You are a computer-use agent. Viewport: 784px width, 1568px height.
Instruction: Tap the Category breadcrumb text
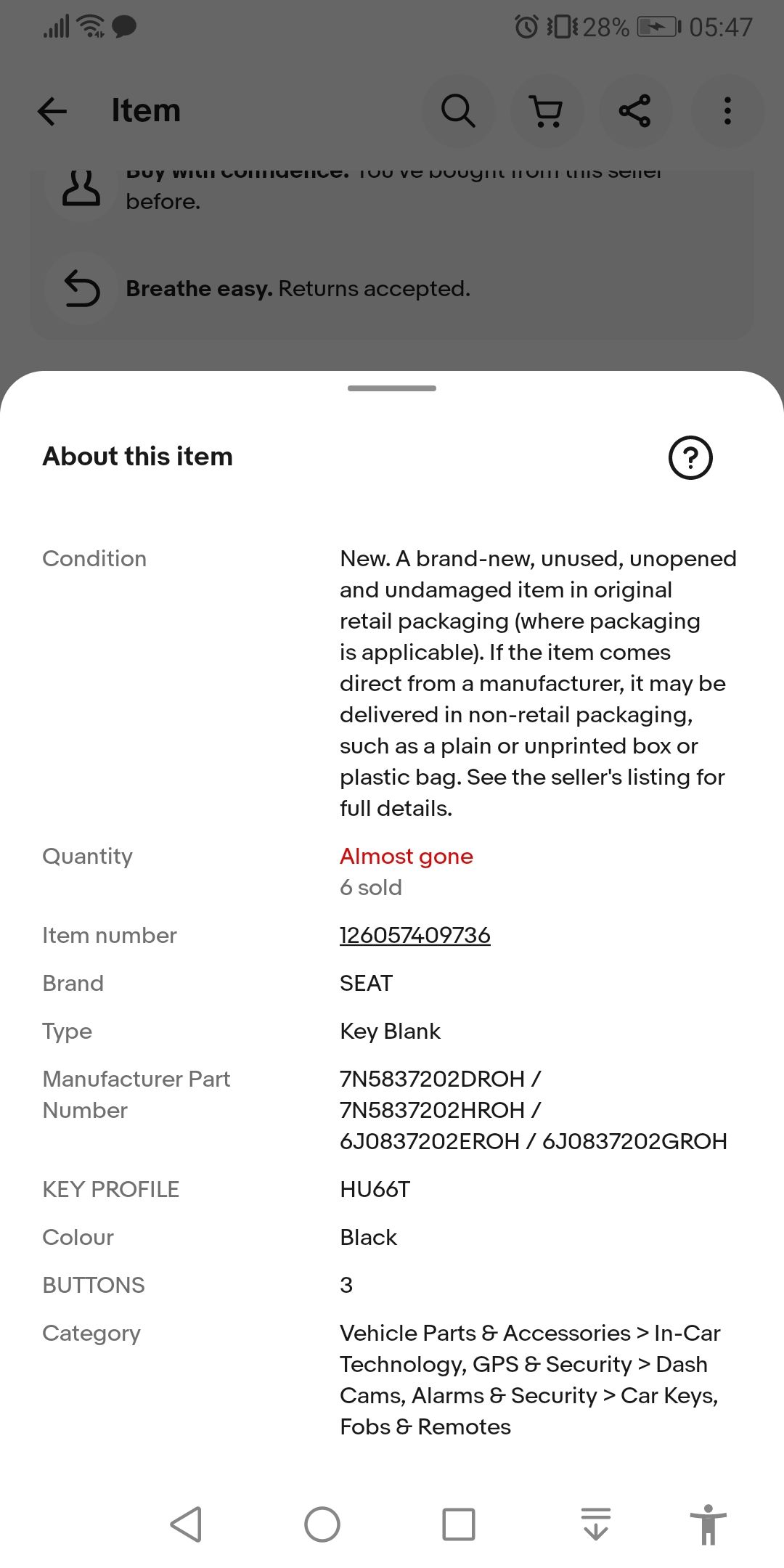(x=530, y=1379)
